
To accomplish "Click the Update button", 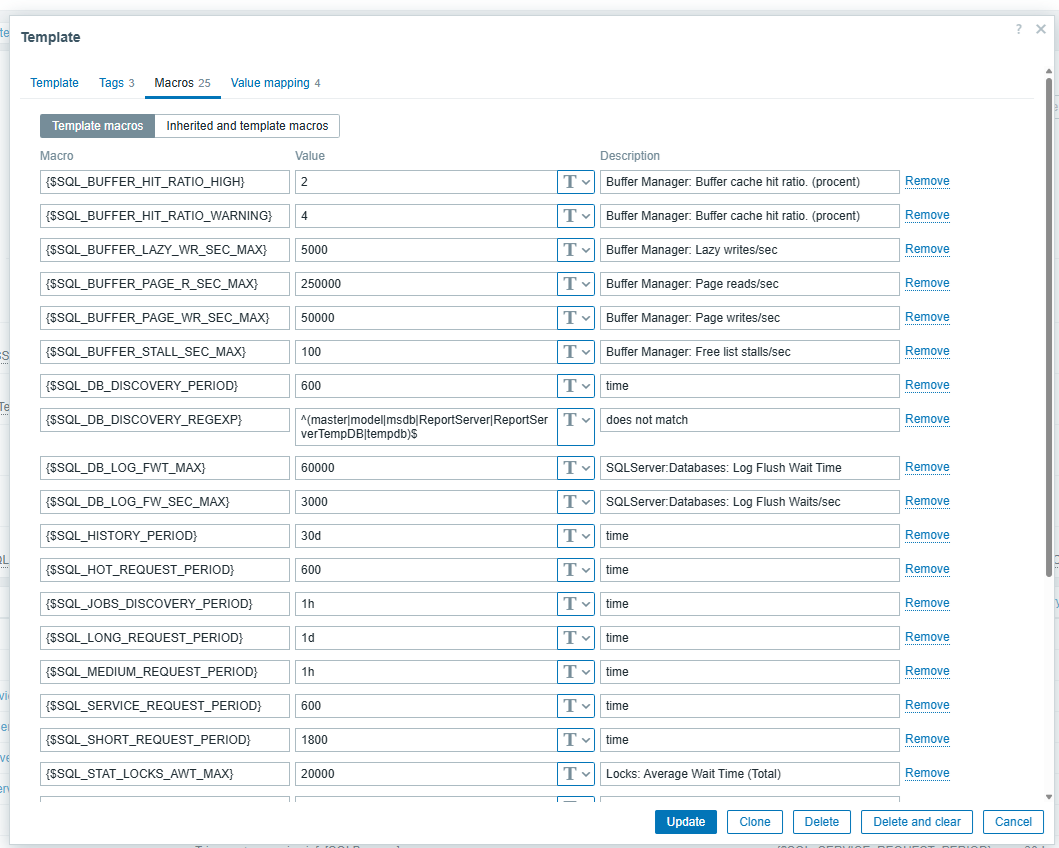I will [686, 822].
